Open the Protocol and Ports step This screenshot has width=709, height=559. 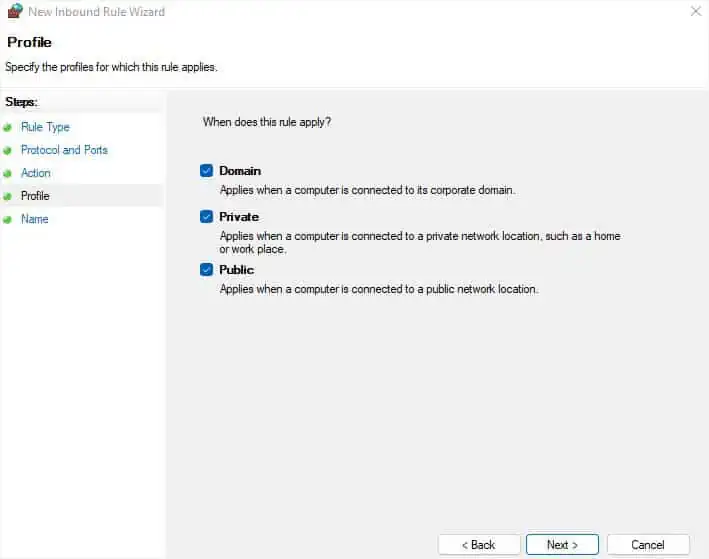(64, 150)
